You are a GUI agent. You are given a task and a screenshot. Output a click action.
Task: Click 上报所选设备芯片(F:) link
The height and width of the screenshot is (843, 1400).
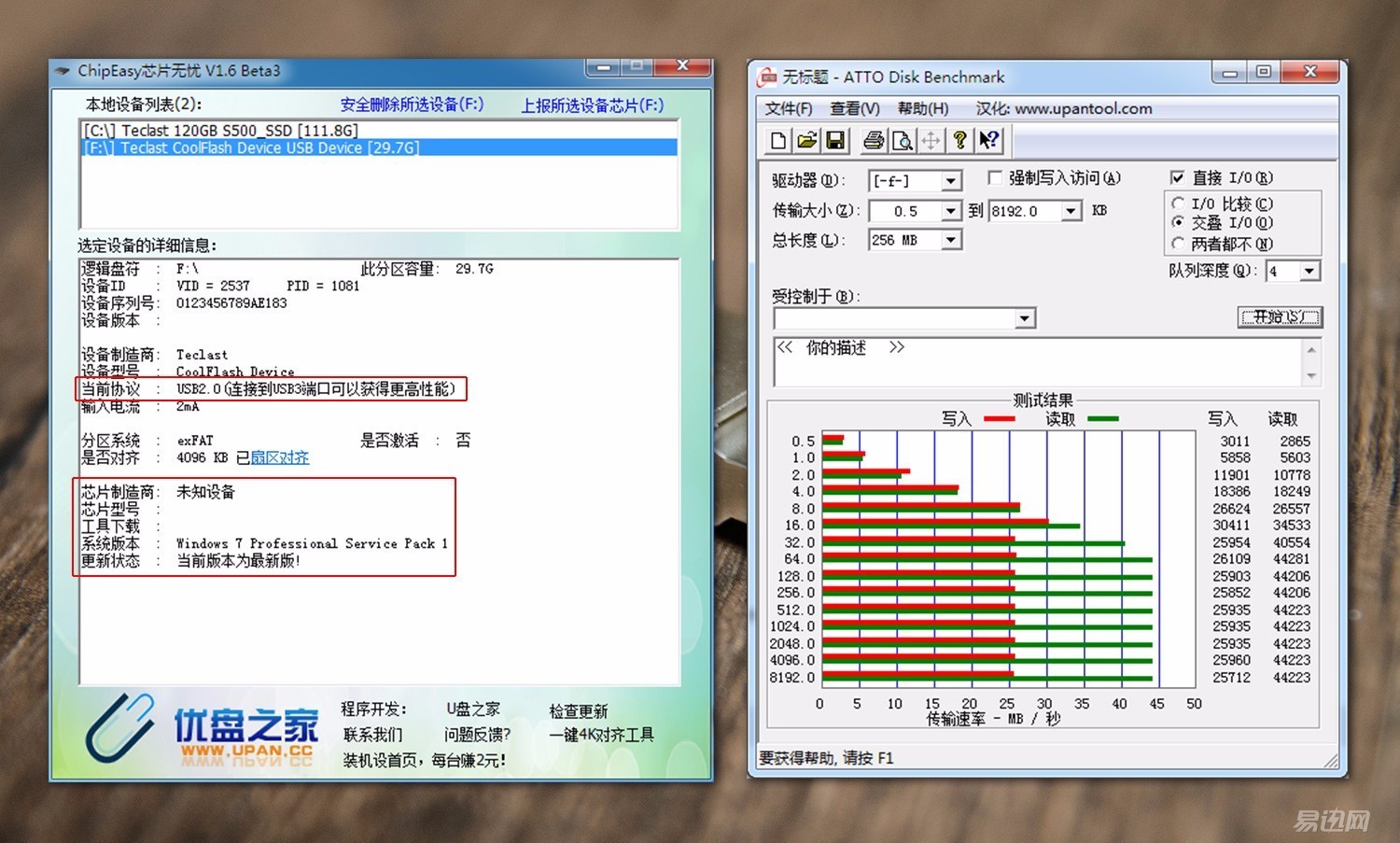tap(593, 105)
